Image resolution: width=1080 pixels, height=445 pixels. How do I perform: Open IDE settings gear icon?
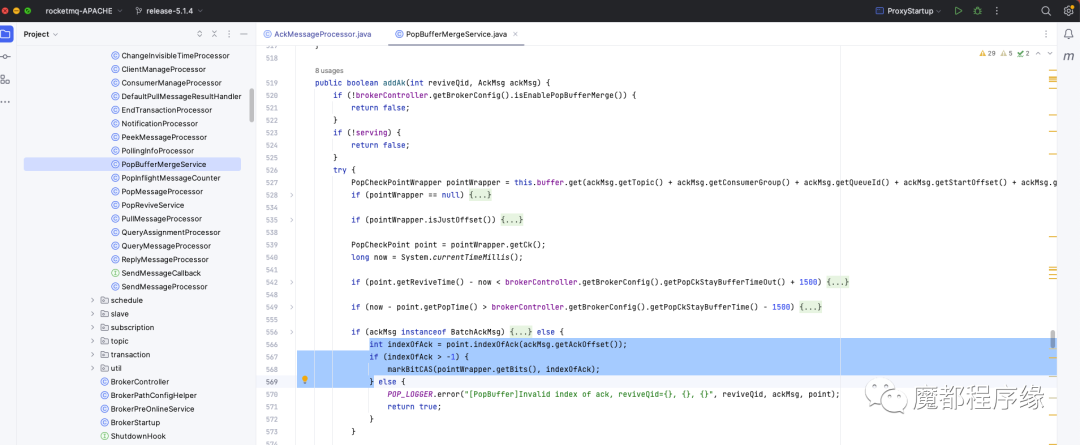1068,11
